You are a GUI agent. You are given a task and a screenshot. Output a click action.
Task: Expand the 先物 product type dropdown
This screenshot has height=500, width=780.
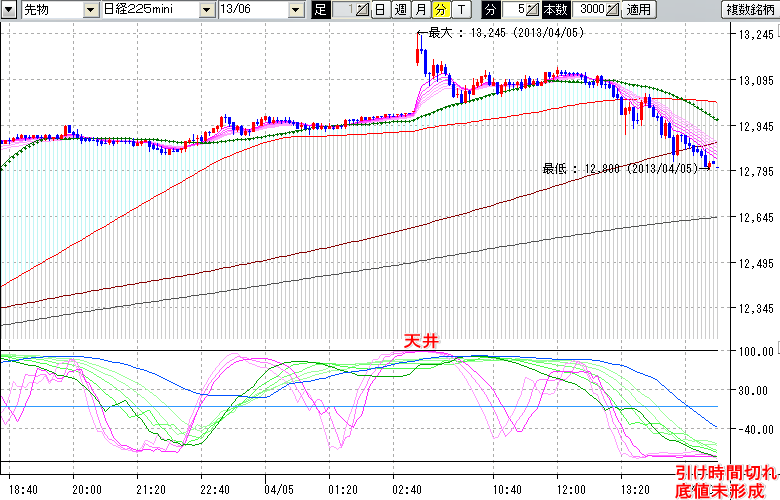pyautogui.click(x=91, y=10)
